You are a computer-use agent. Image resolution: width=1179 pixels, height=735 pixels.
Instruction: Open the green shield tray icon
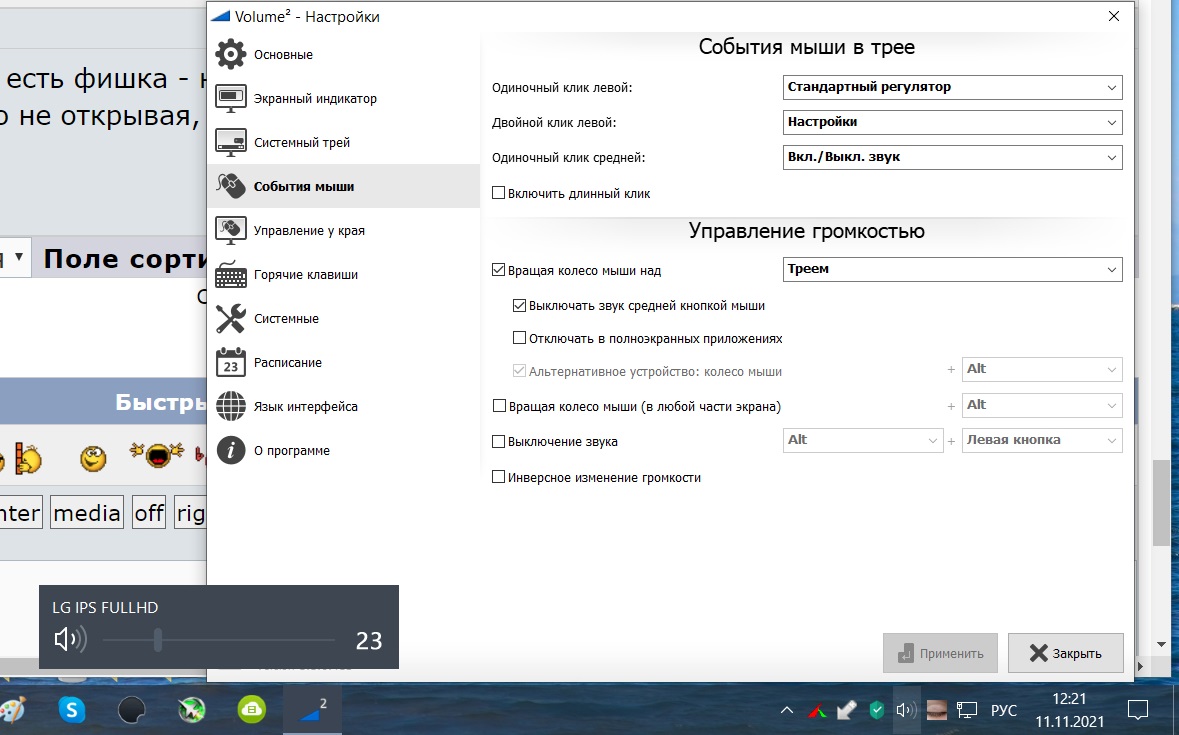point(877,709)
